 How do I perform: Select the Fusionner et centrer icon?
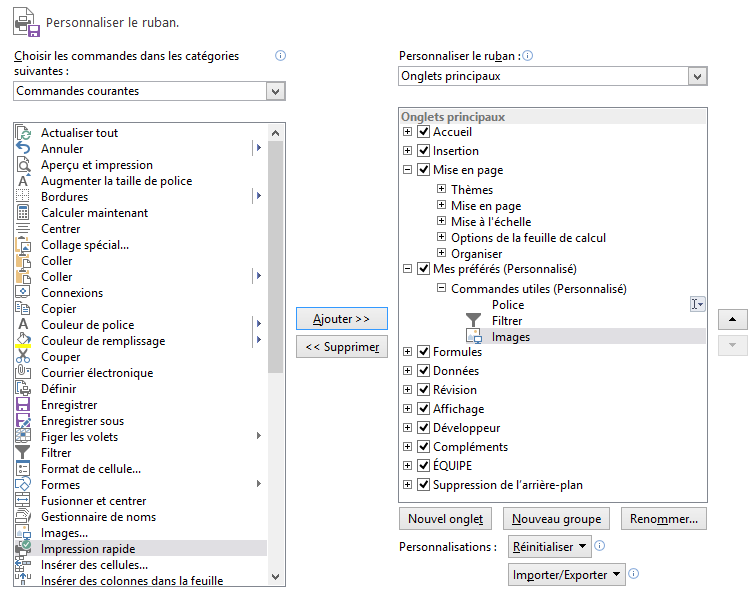24,501
